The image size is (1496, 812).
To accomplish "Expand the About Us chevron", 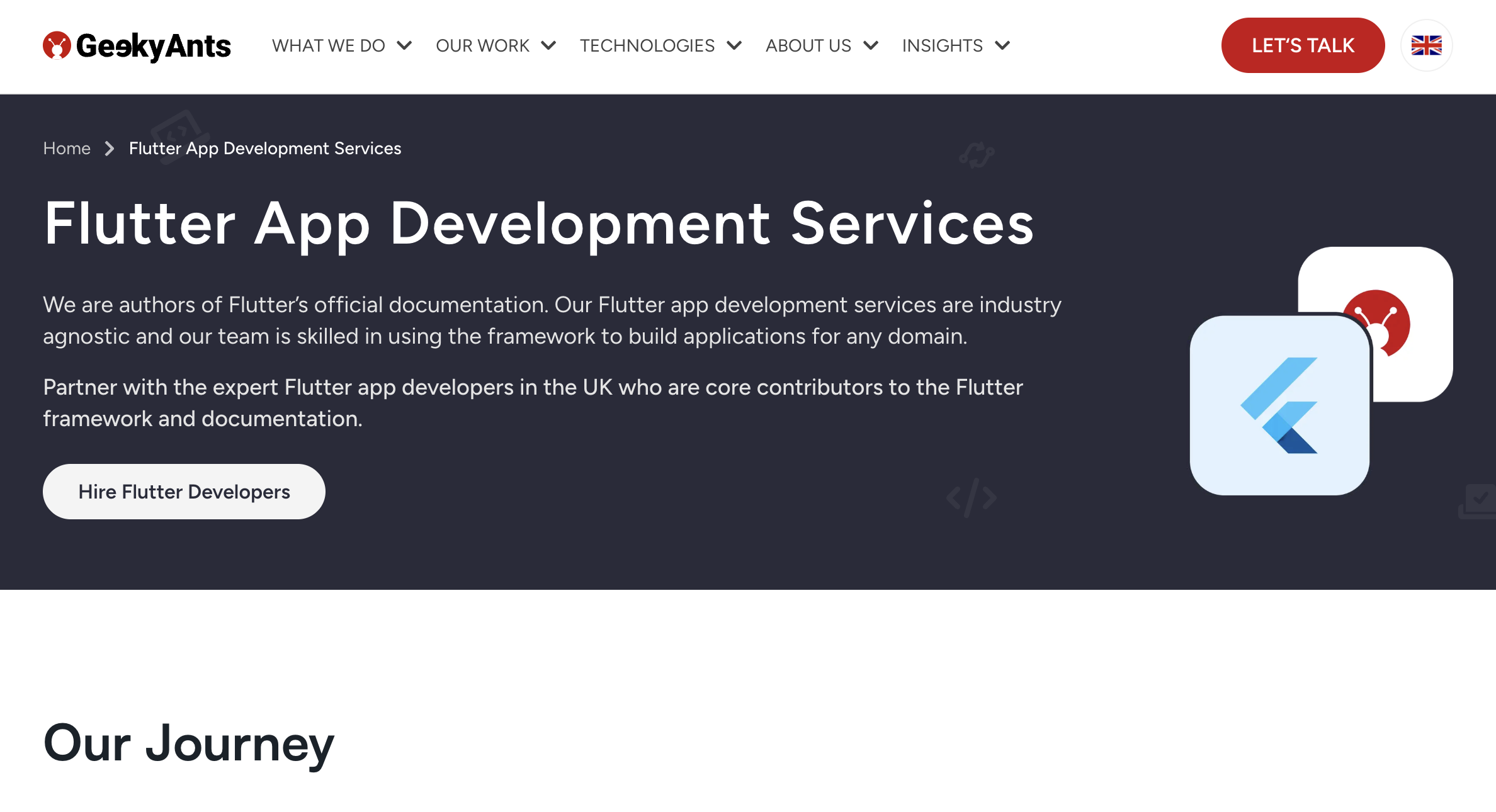I will (x=871, y=45).
